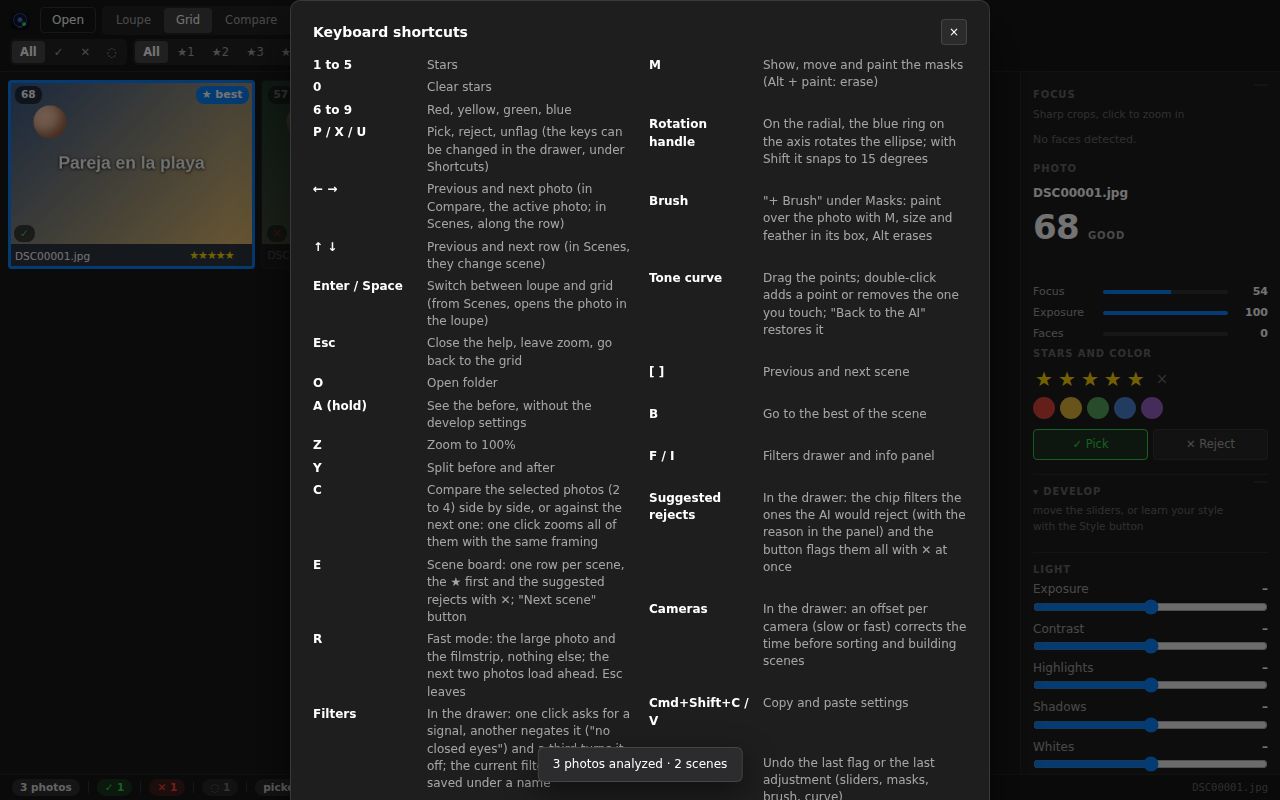Filter by three star rating
1280x800 pixels.
click(x=255, y=52)
